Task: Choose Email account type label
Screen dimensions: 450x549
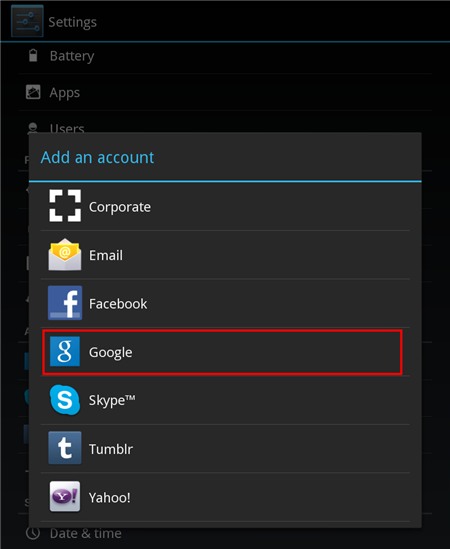Action: tap(106, 255)
